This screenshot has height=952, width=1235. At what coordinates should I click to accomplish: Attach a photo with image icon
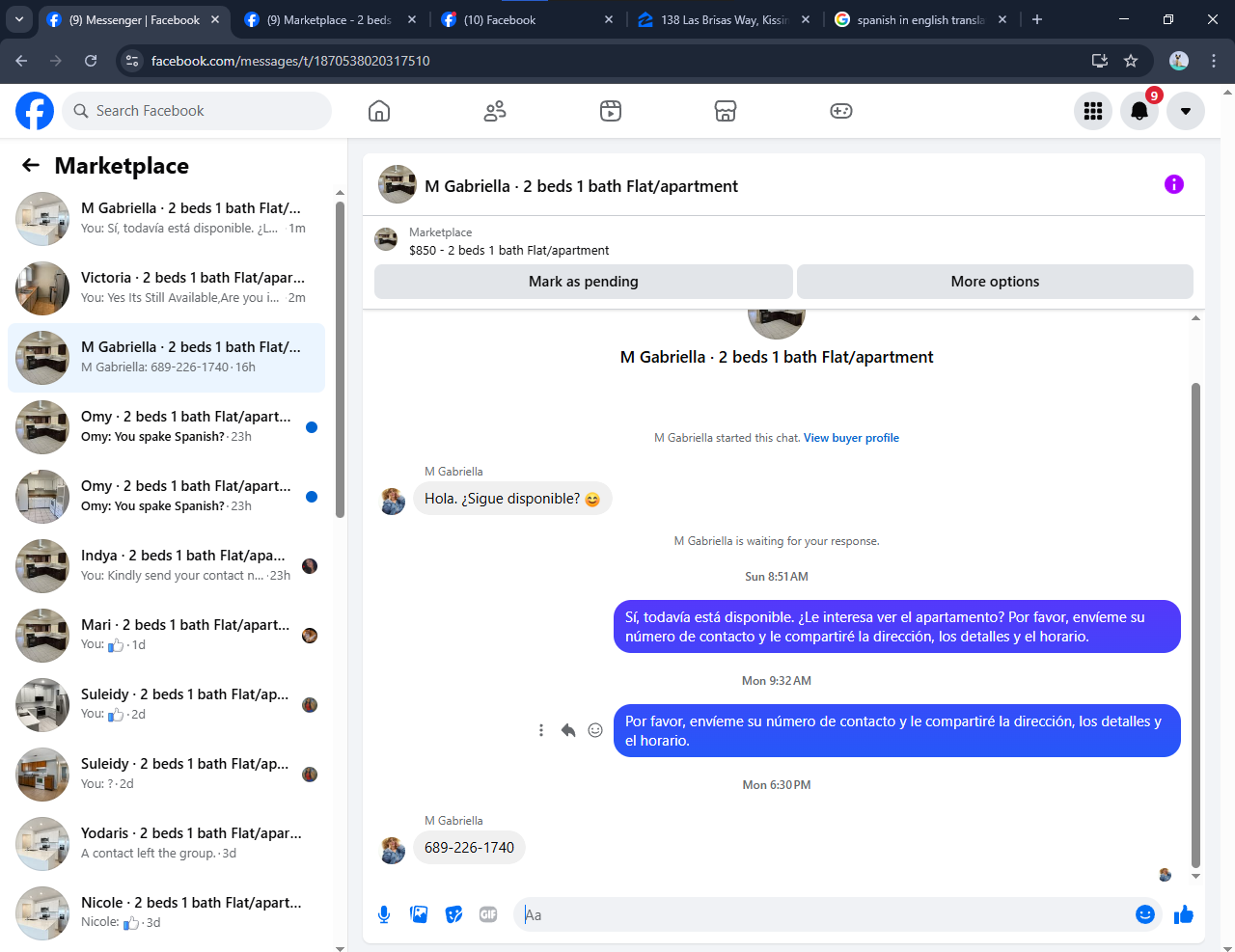[419, 914]
